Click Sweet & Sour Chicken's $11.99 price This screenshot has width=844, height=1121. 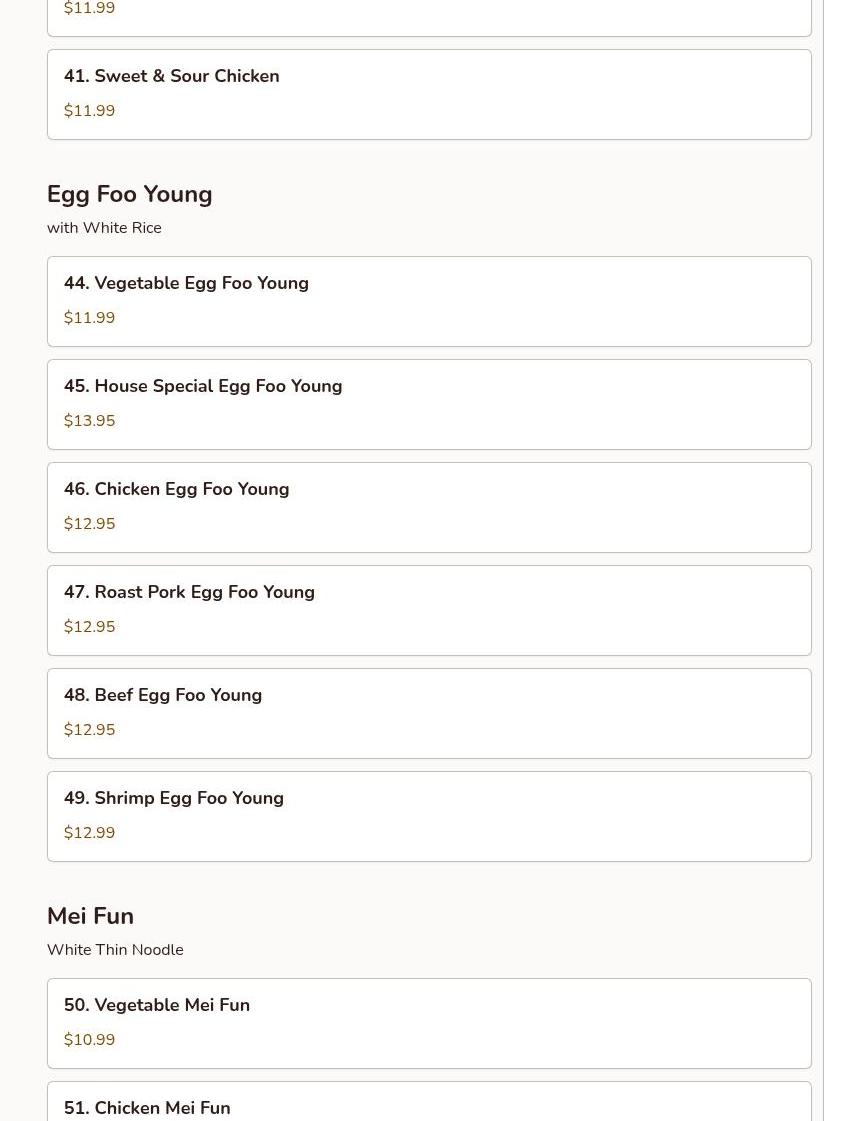(89, 111)
